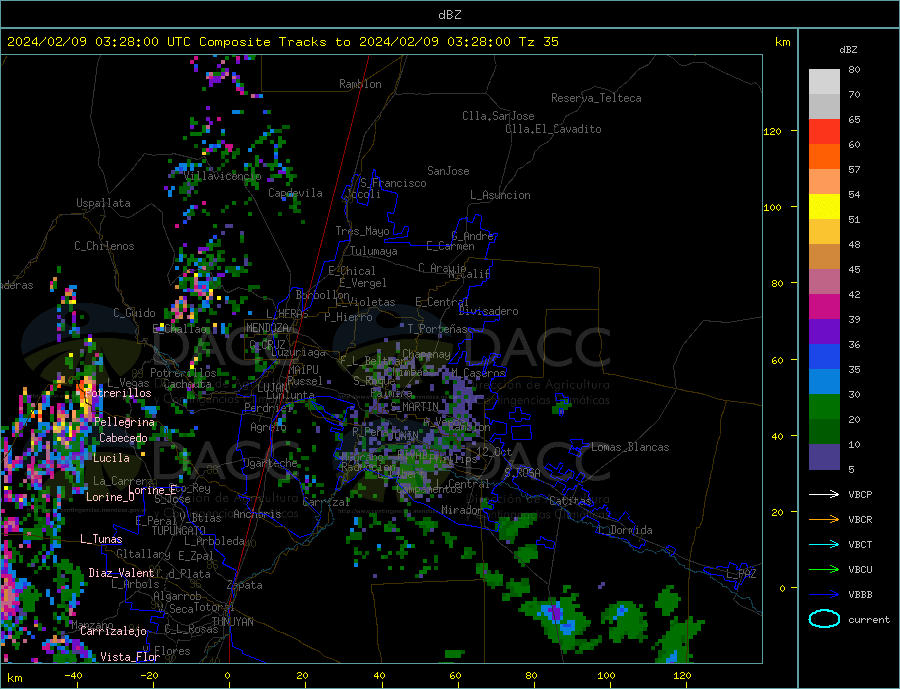
Task: Click the 'L_Asuncion' place label
Action: [x=500, y=195]
